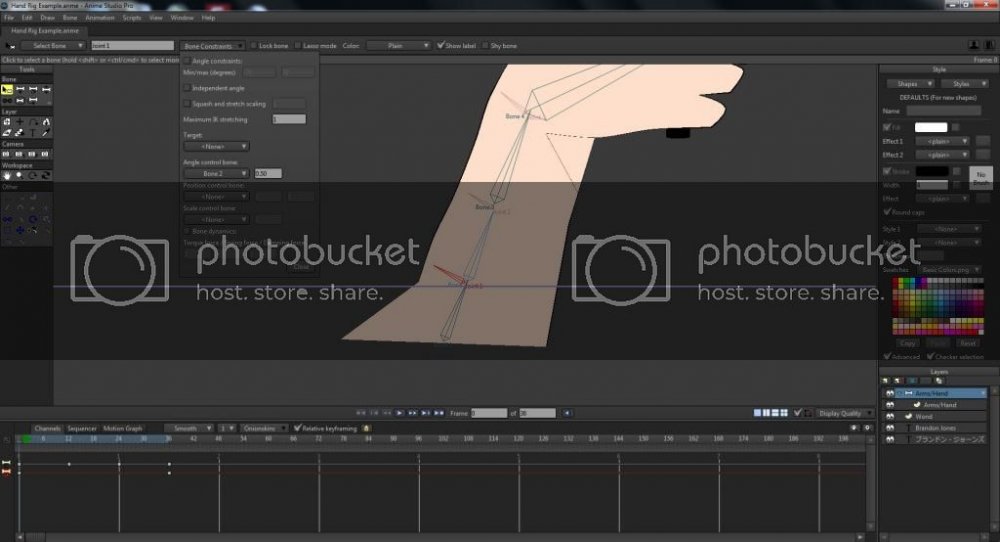This screenshot has height=542, width=1000.
Task: Open the Select Bone tool dropdown
Action: coord(53,46)
